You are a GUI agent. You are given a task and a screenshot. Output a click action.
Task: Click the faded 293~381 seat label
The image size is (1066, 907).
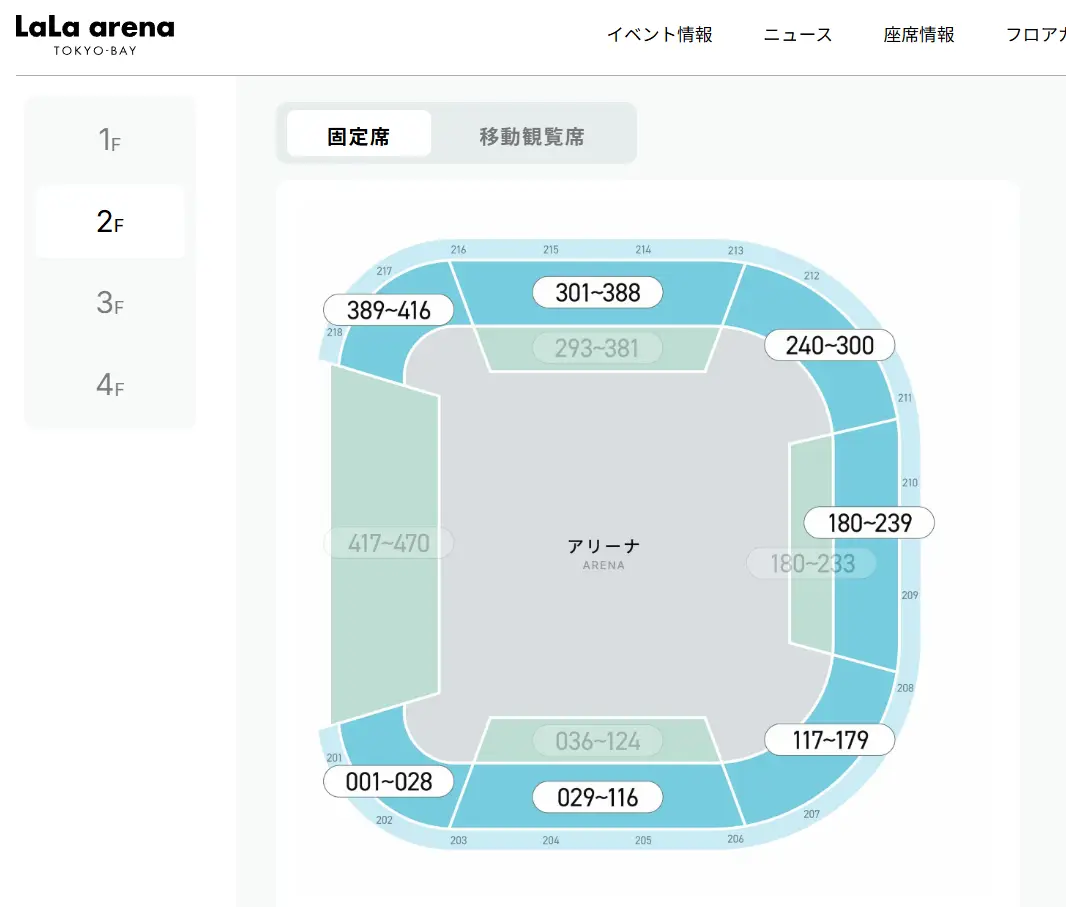click(597, 348)
